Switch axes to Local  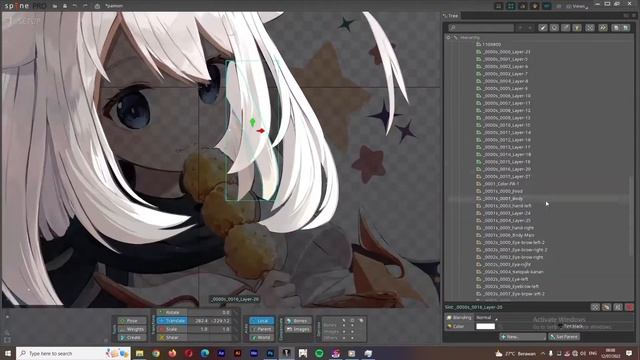pyautogui.click(x=262, y=321)
